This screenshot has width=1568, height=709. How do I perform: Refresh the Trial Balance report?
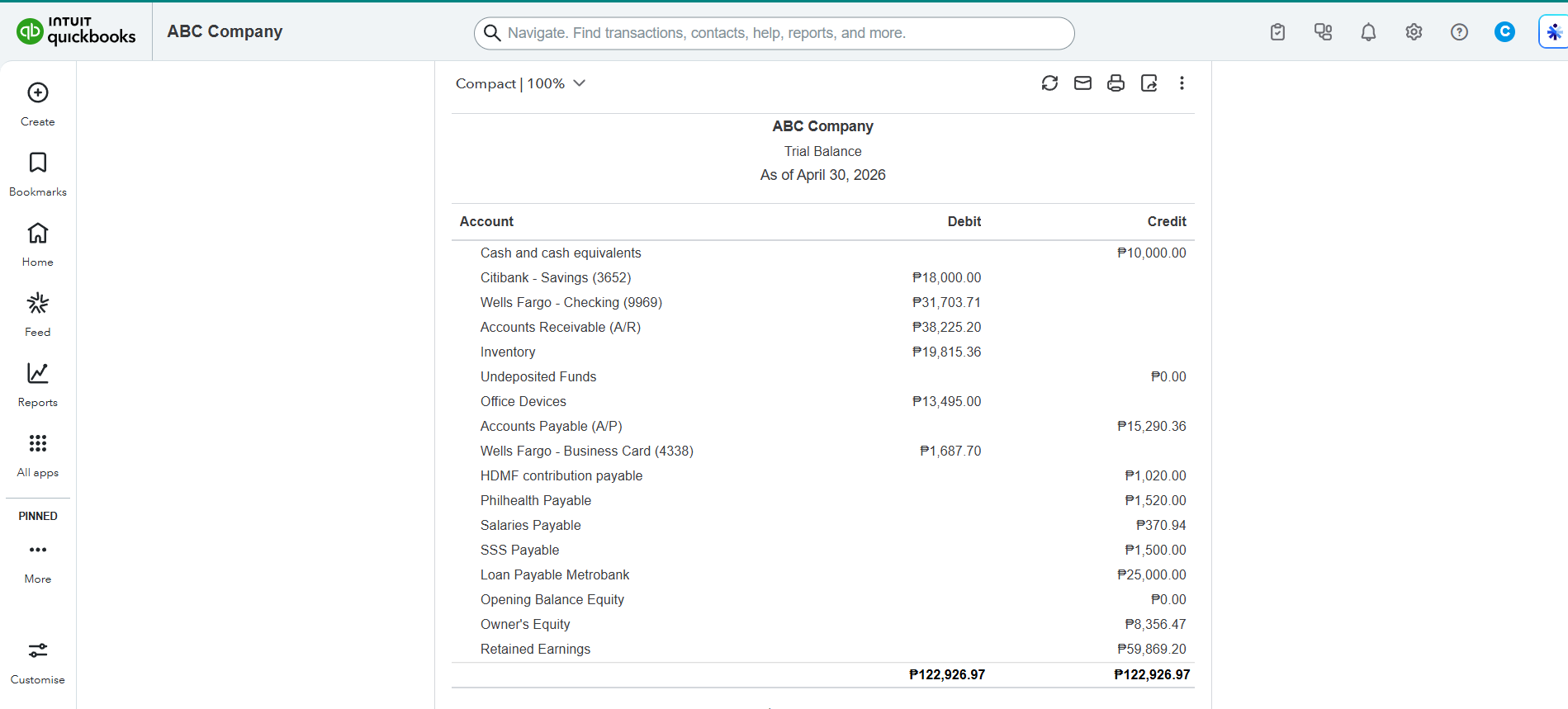(x=1049, y=83)
